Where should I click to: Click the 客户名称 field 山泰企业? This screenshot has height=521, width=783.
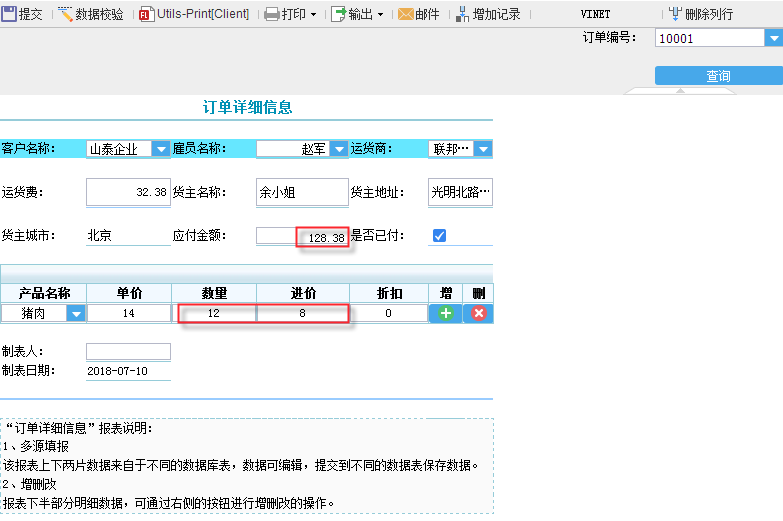pyautogui.click(x=119, y=148)
